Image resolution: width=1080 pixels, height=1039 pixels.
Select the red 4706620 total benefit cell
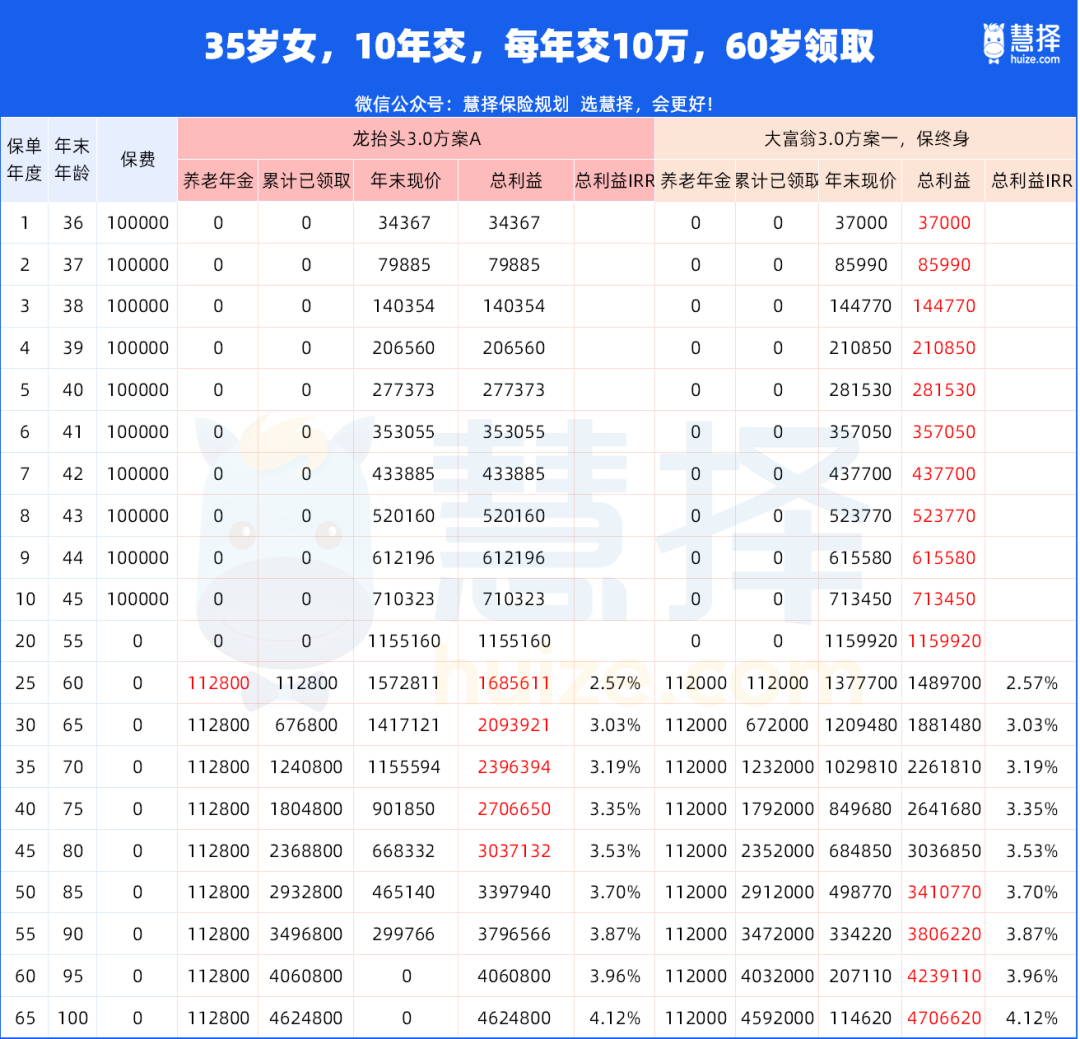(944, 1018)
